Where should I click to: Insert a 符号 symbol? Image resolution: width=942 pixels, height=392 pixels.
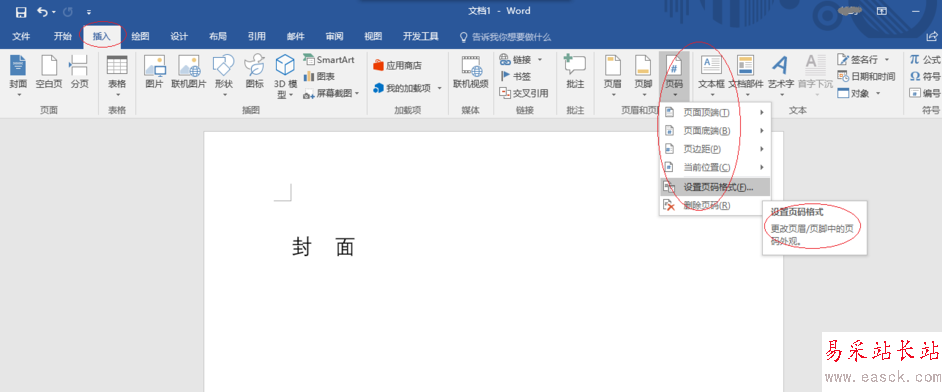(925, 76)
